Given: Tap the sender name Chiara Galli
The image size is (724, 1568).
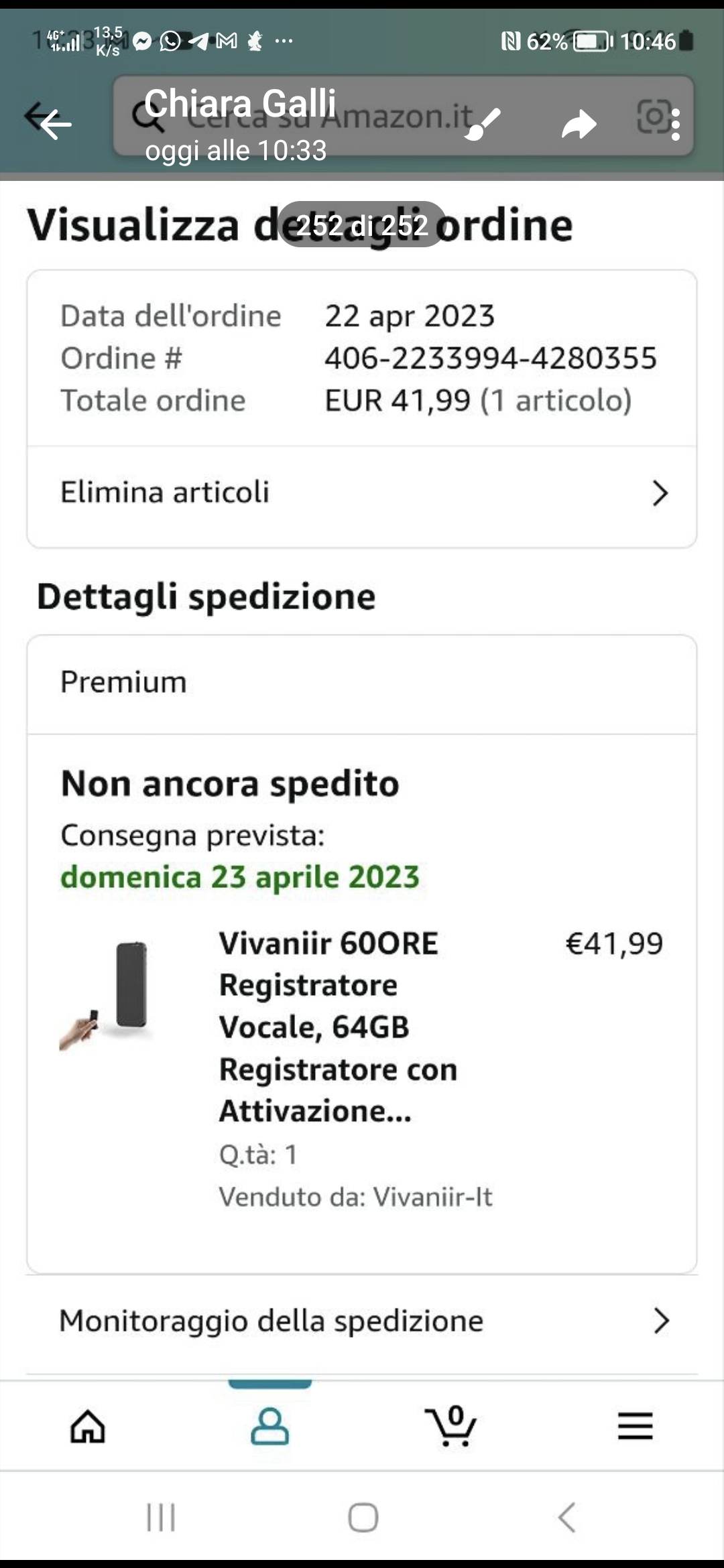Looking at the screenshot, I should point(239,104).
